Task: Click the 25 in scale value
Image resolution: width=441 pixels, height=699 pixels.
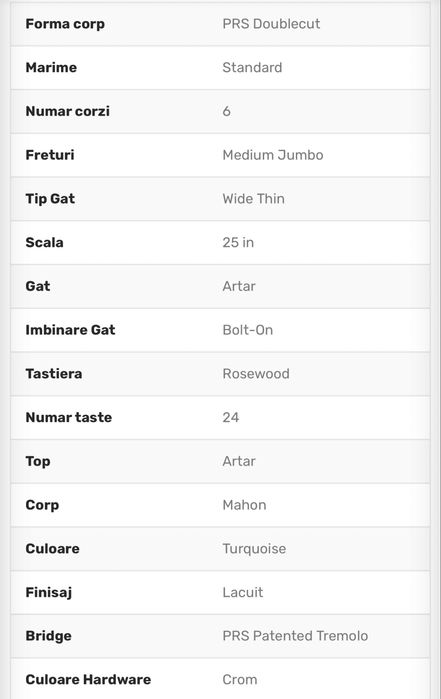Action: [238, 242]
